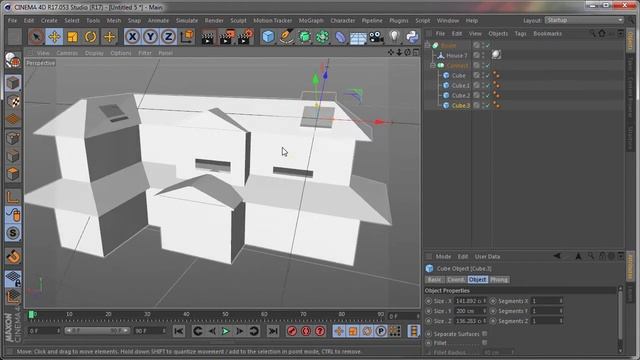Click the Size . X input field
The height and width of the screenshot is (360, 640).
coord(470,301)
